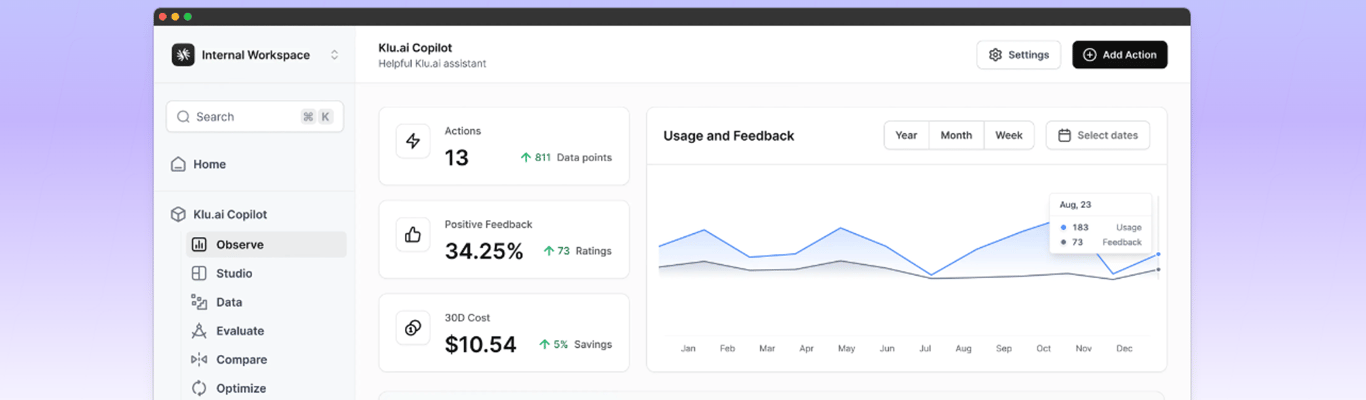The width and height of the screenshot is (1366, 400).
Task: Click the 34.25% positive feedback value
Action: (x=484, y=251)
